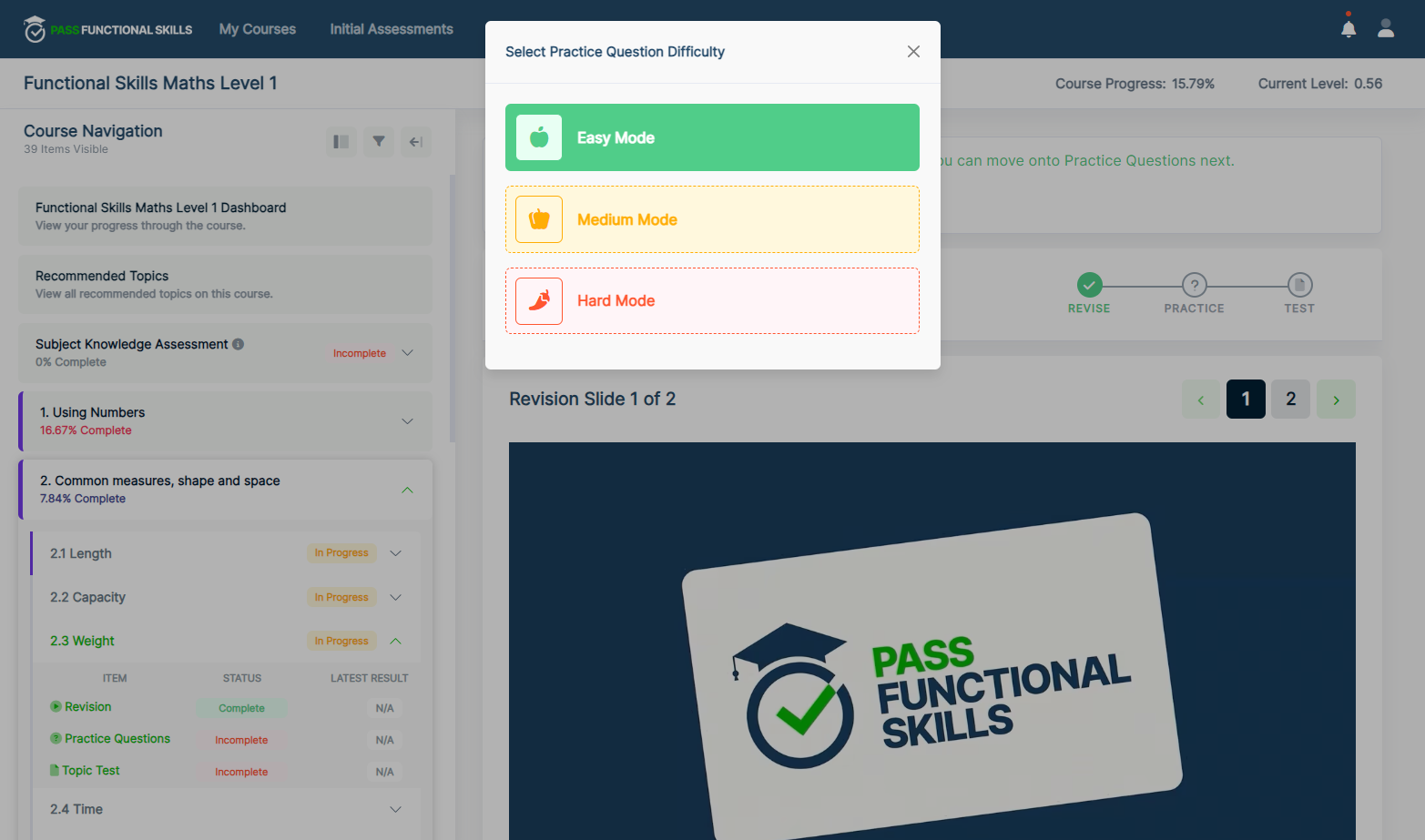Click Course Progress: 15.79% text
Viewport: 1425px width, 840px height.
click(1135, 84)
